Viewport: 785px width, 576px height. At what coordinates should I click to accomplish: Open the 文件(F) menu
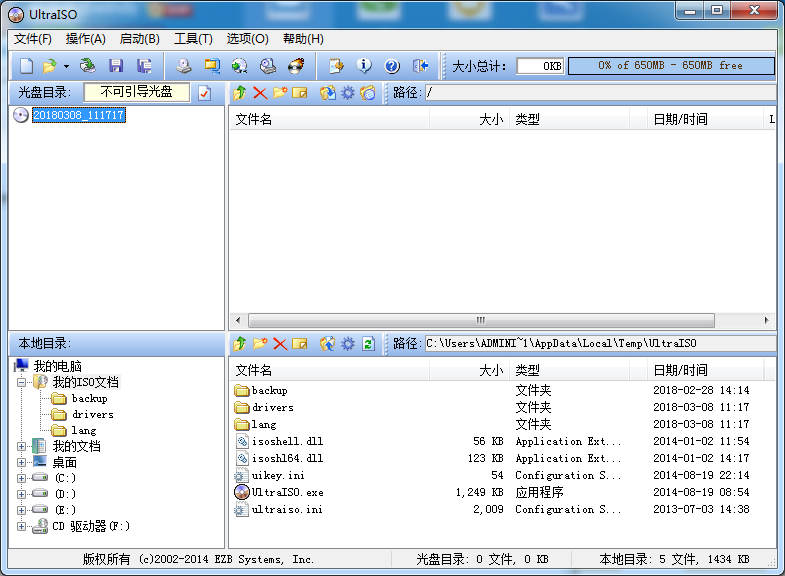tap(33, 39)
